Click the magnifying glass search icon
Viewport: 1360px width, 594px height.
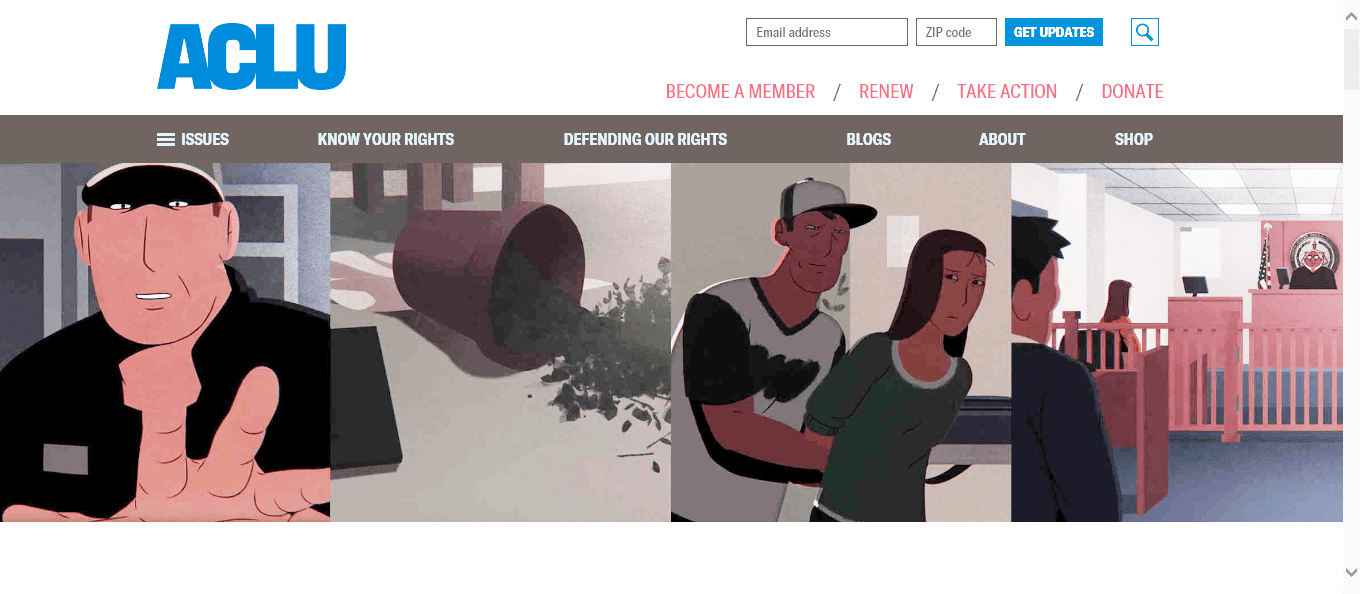click(x=1145, y=32)
